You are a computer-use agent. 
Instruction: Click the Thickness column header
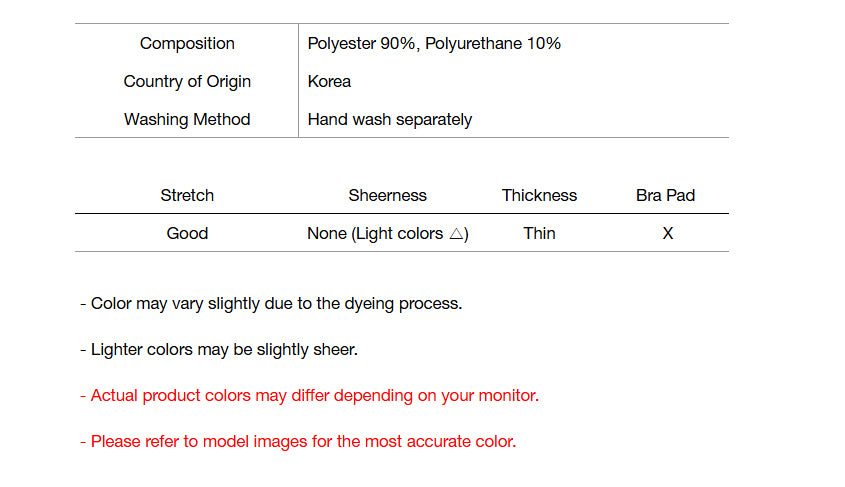539,195
